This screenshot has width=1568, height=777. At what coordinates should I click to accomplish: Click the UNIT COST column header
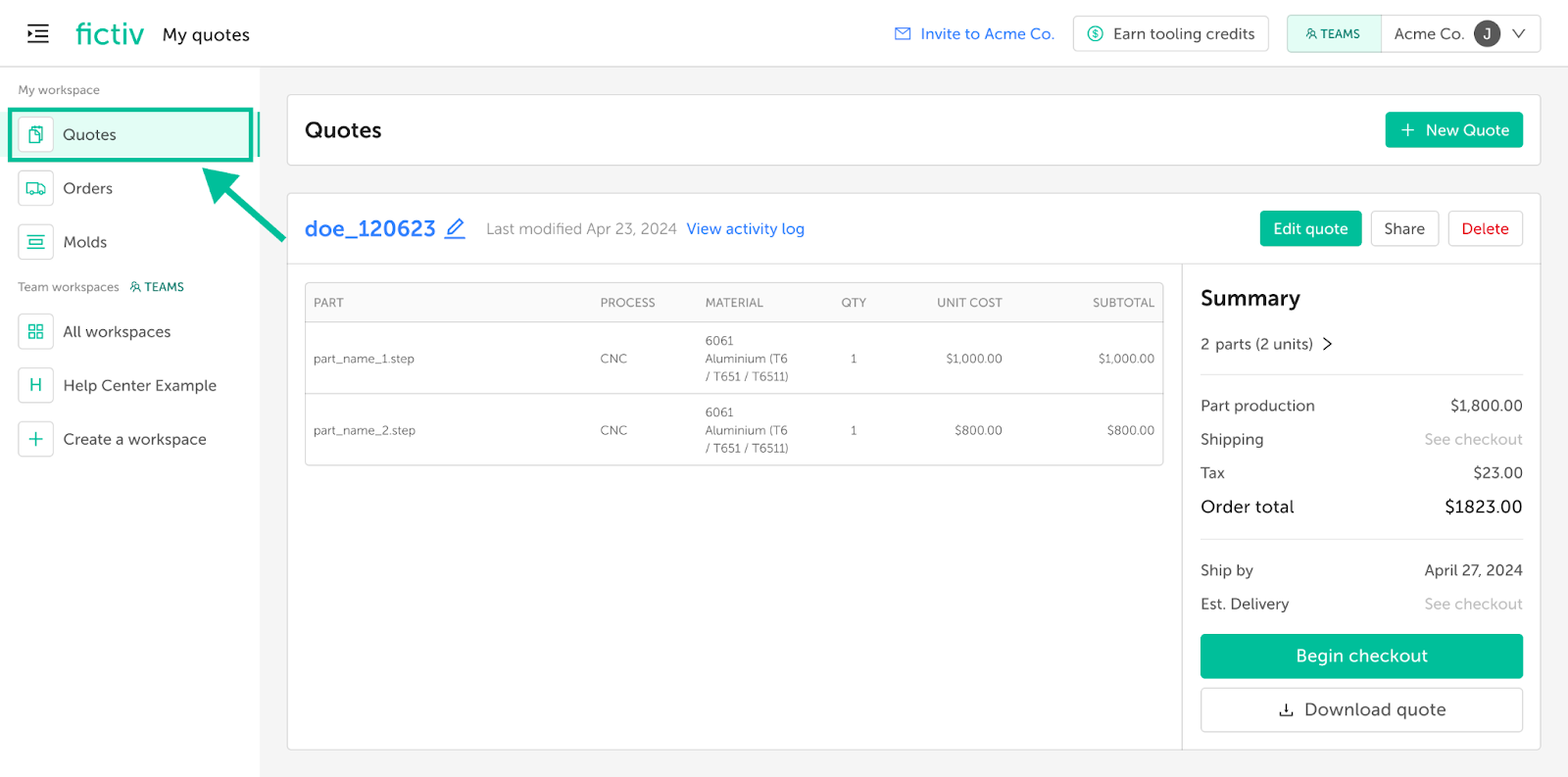click(969, 303)
